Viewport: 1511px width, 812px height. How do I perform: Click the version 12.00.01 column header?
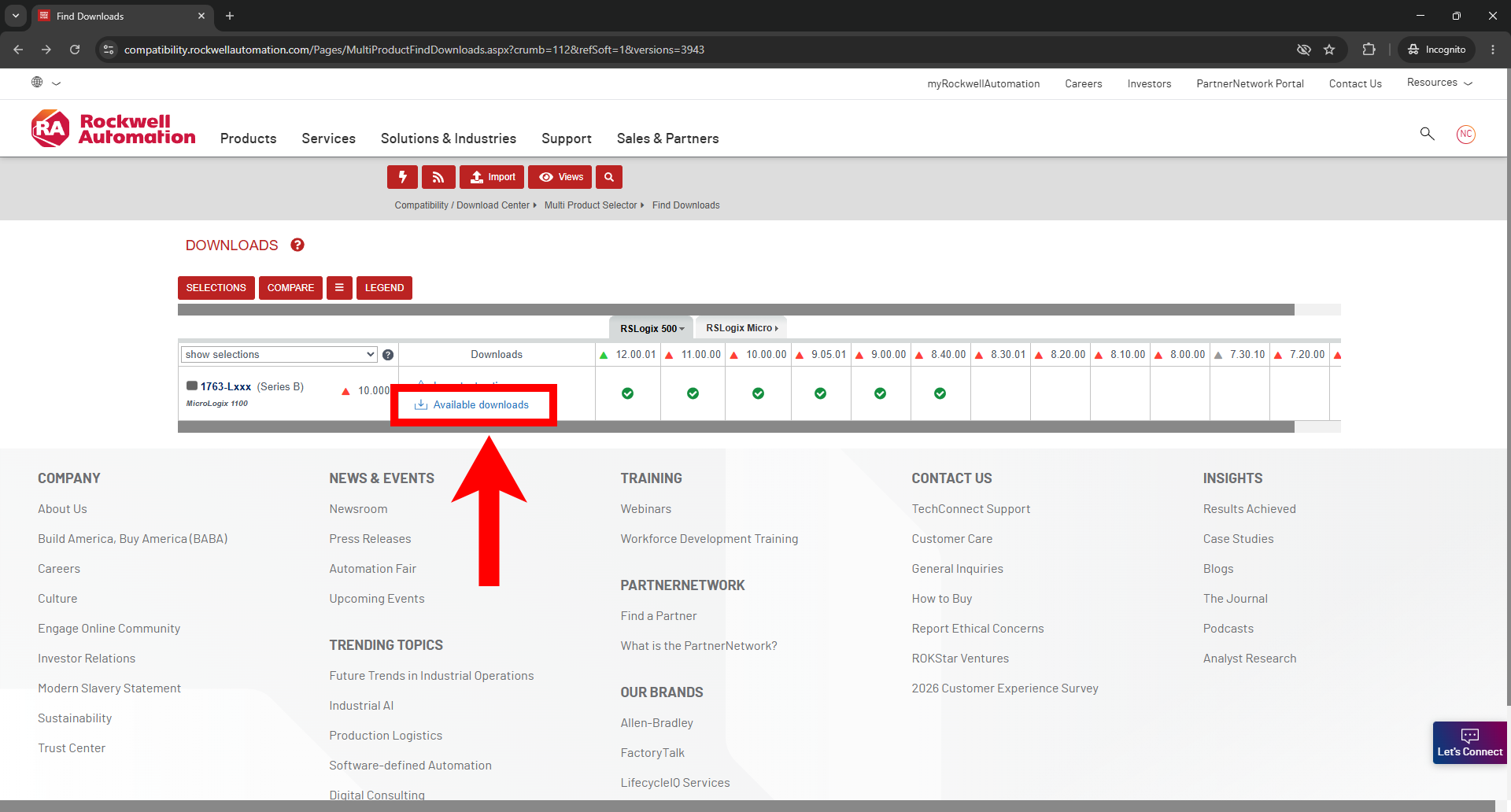click(x=628, y=355)
